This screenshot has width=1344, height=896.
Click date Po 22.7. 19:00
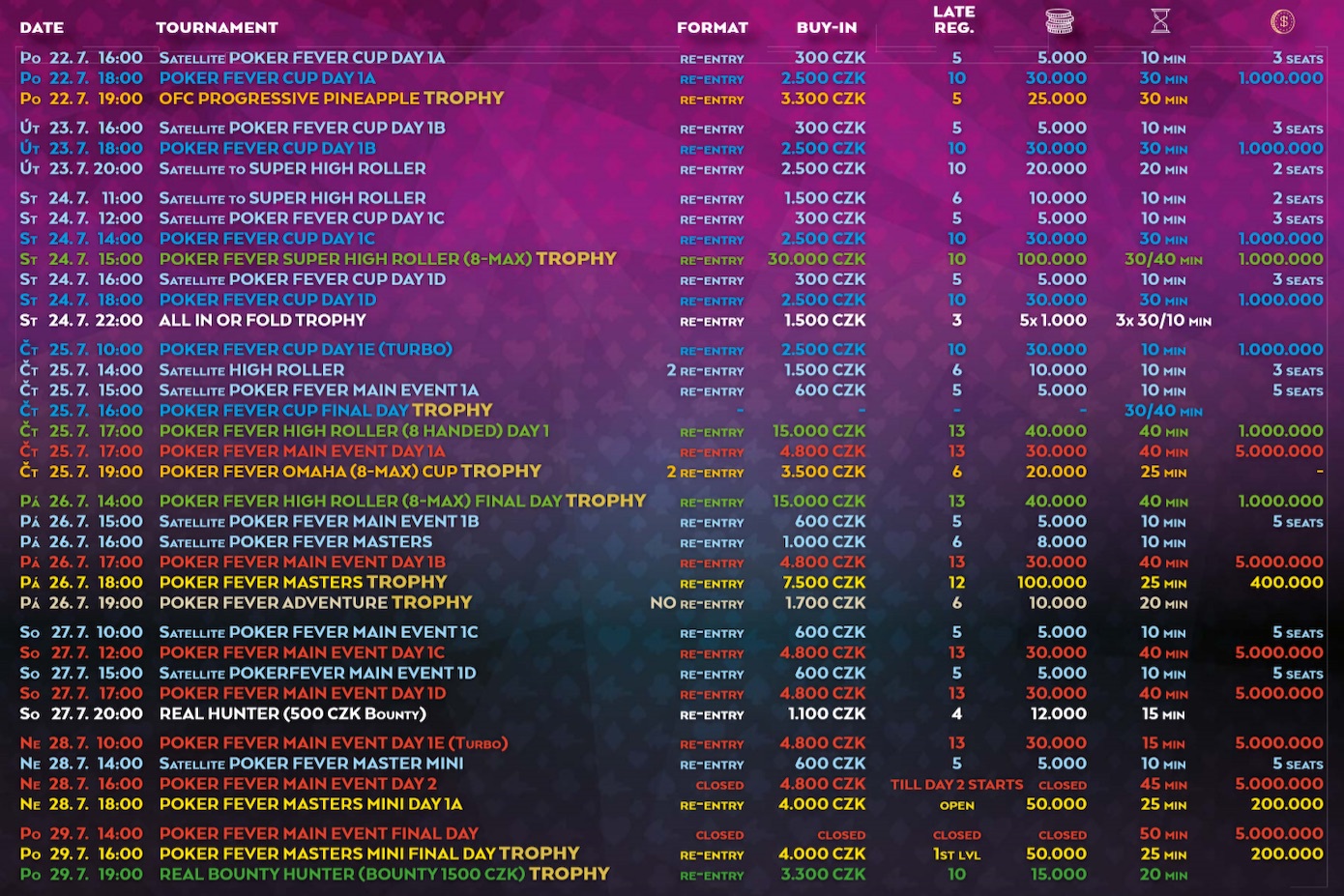click(81, 99)
